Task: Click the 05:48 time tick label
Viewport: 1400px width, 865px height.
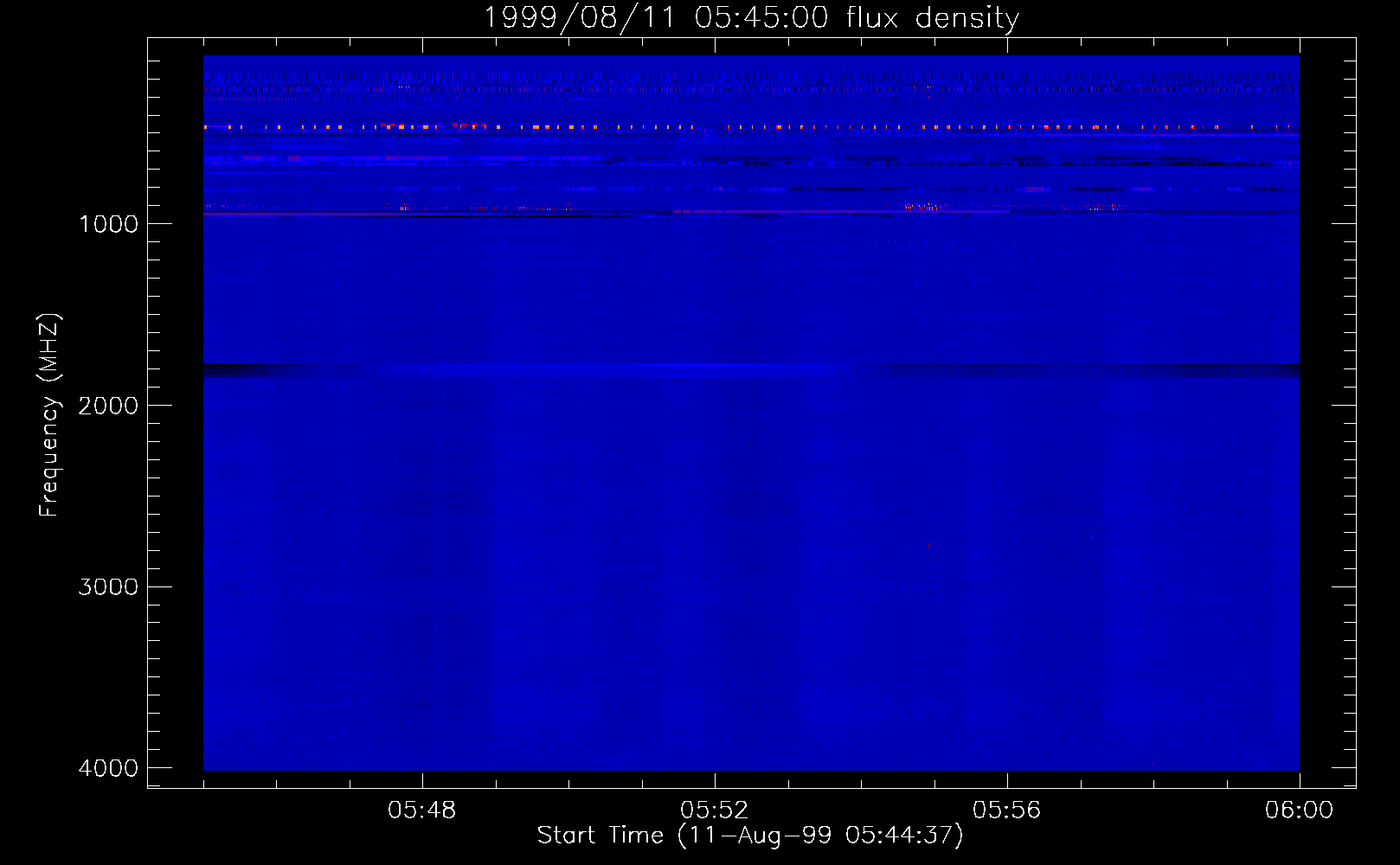Action: click(x=422, y=811)
